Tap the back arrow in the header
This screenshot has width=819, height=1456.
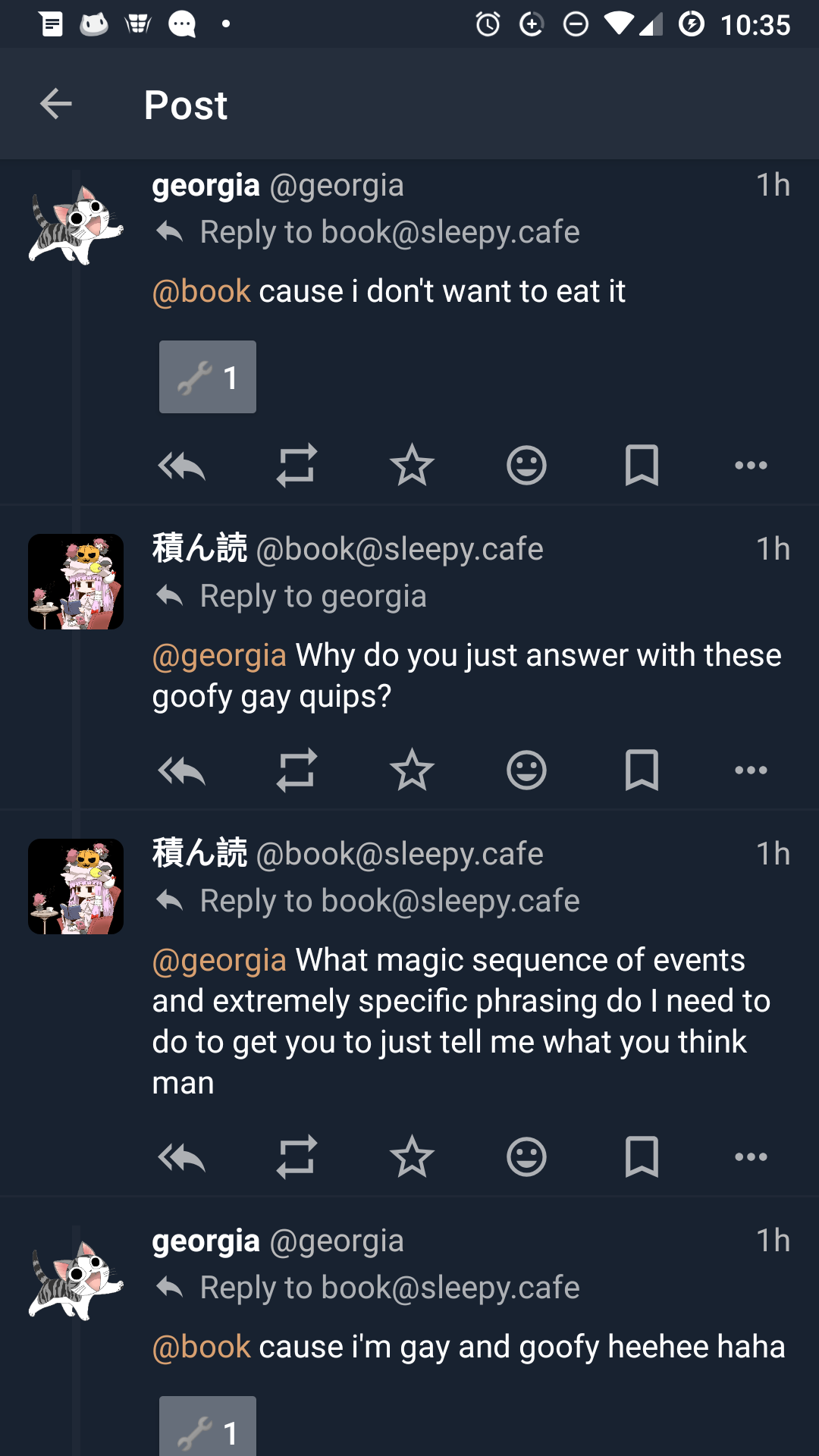click(56, 104)
